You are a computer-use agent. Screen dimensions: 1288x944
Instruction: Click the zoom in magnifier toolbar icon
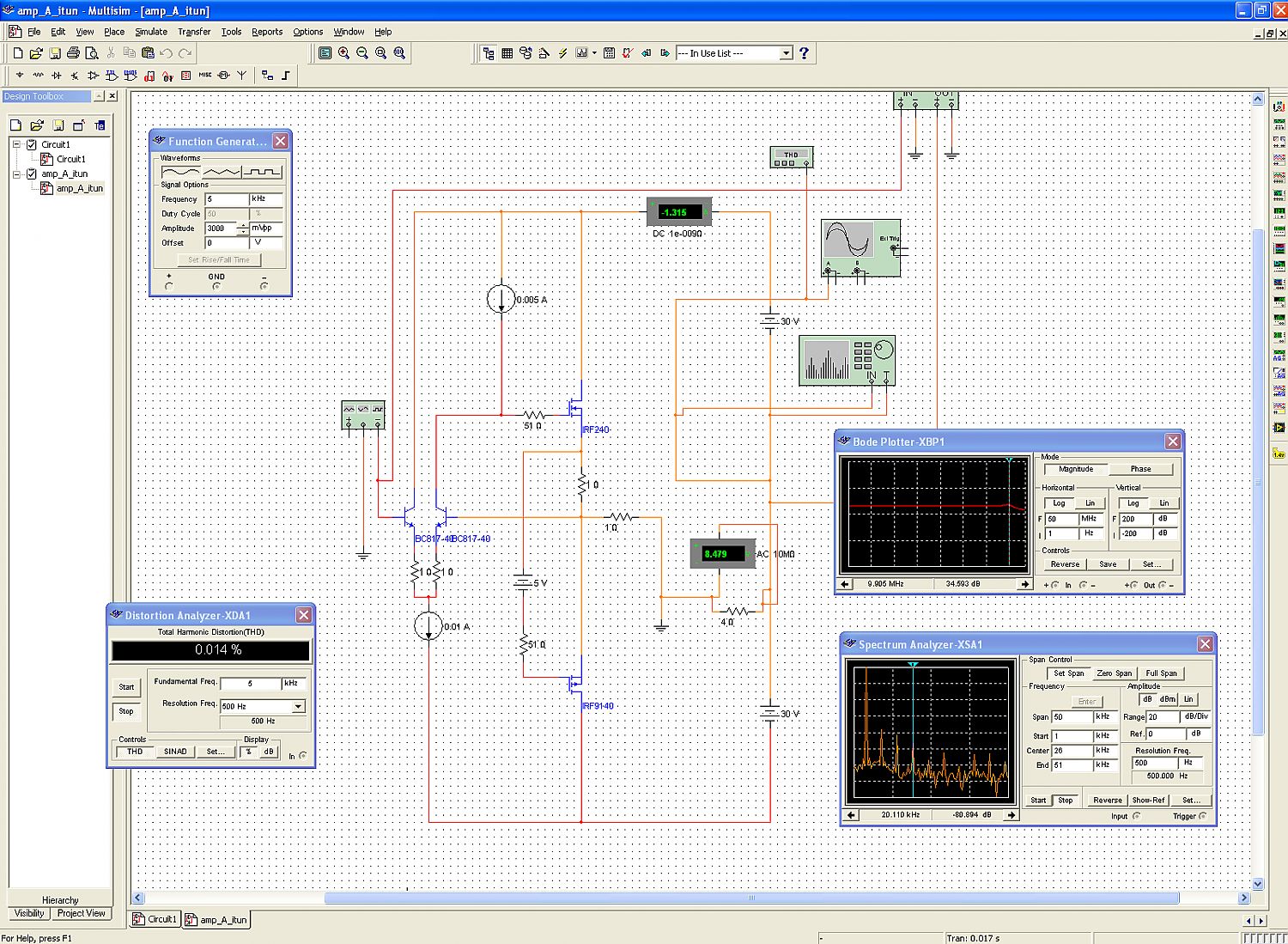[x=343, y=53]
